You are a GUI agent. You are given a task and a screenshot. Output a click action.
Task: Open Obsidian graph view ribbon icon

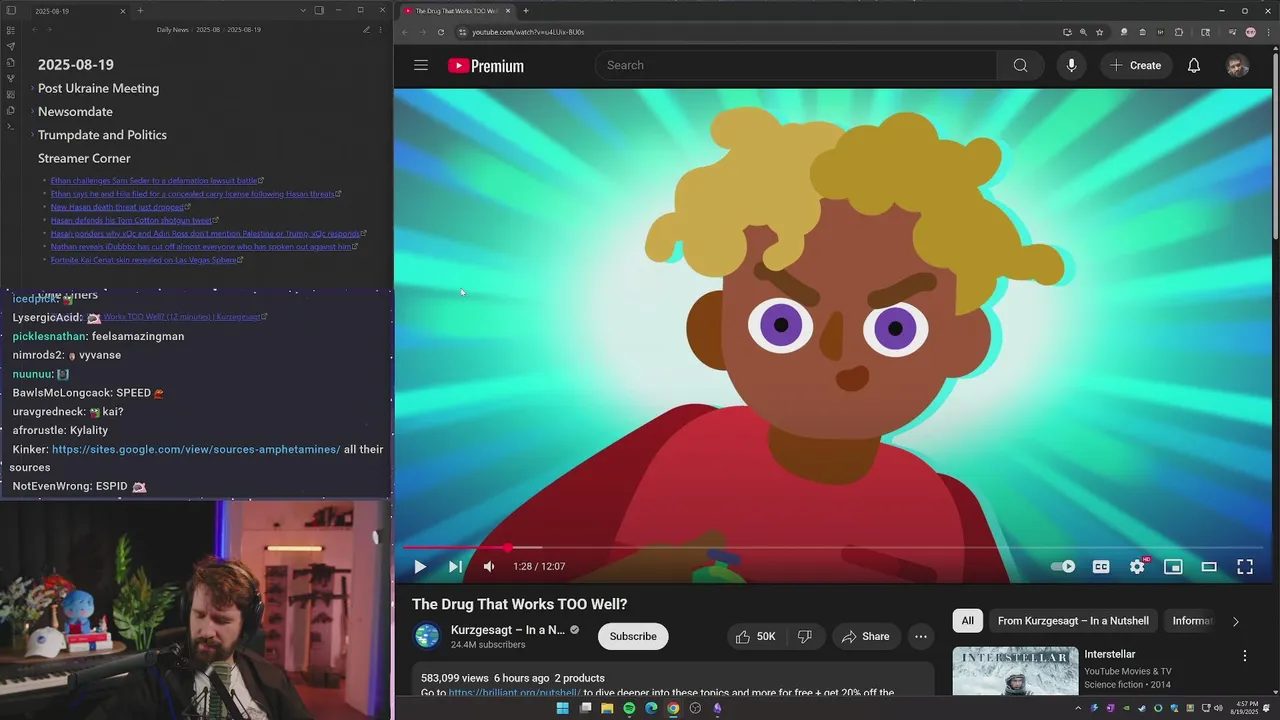[10, 78]
